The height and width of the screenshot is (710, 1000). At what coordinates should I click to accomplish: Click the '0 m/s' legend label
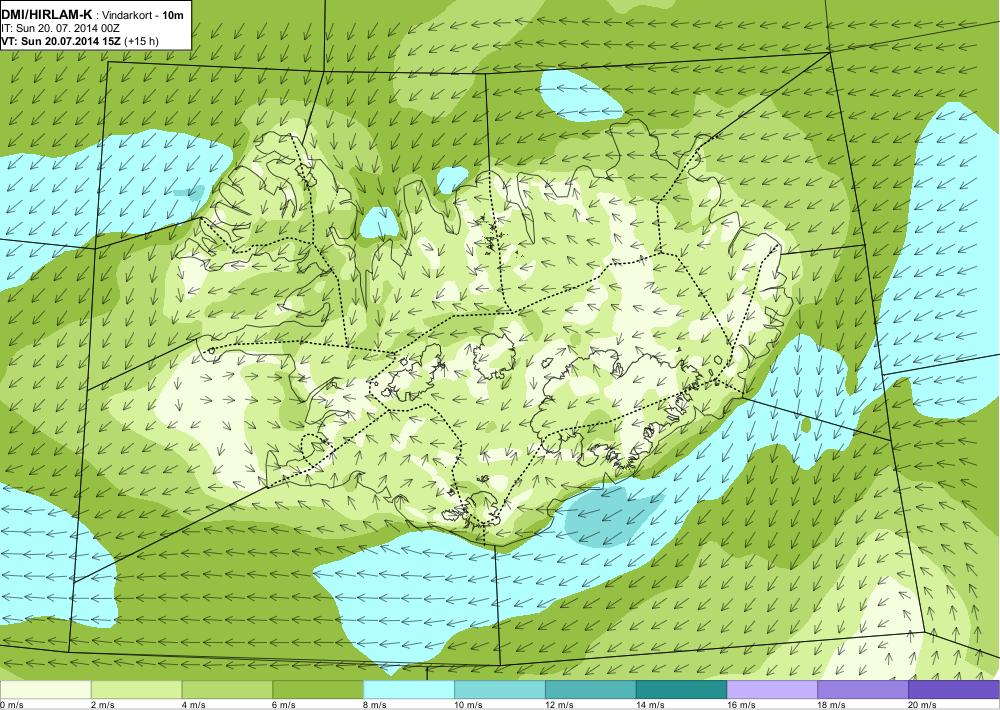click(12, 705)
